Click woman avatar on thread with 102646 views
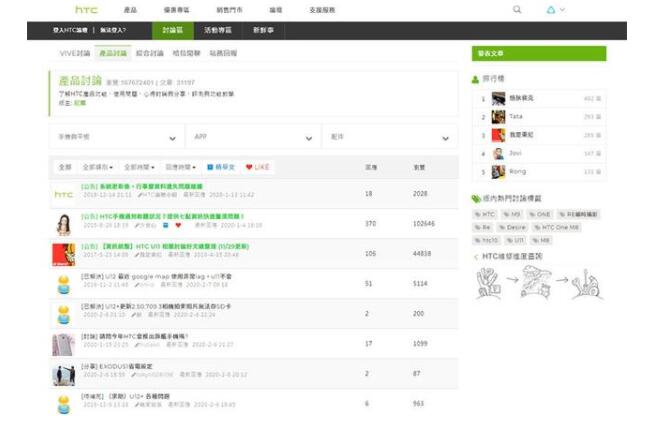This screenshot has height=422, width=647. (64, 224)
